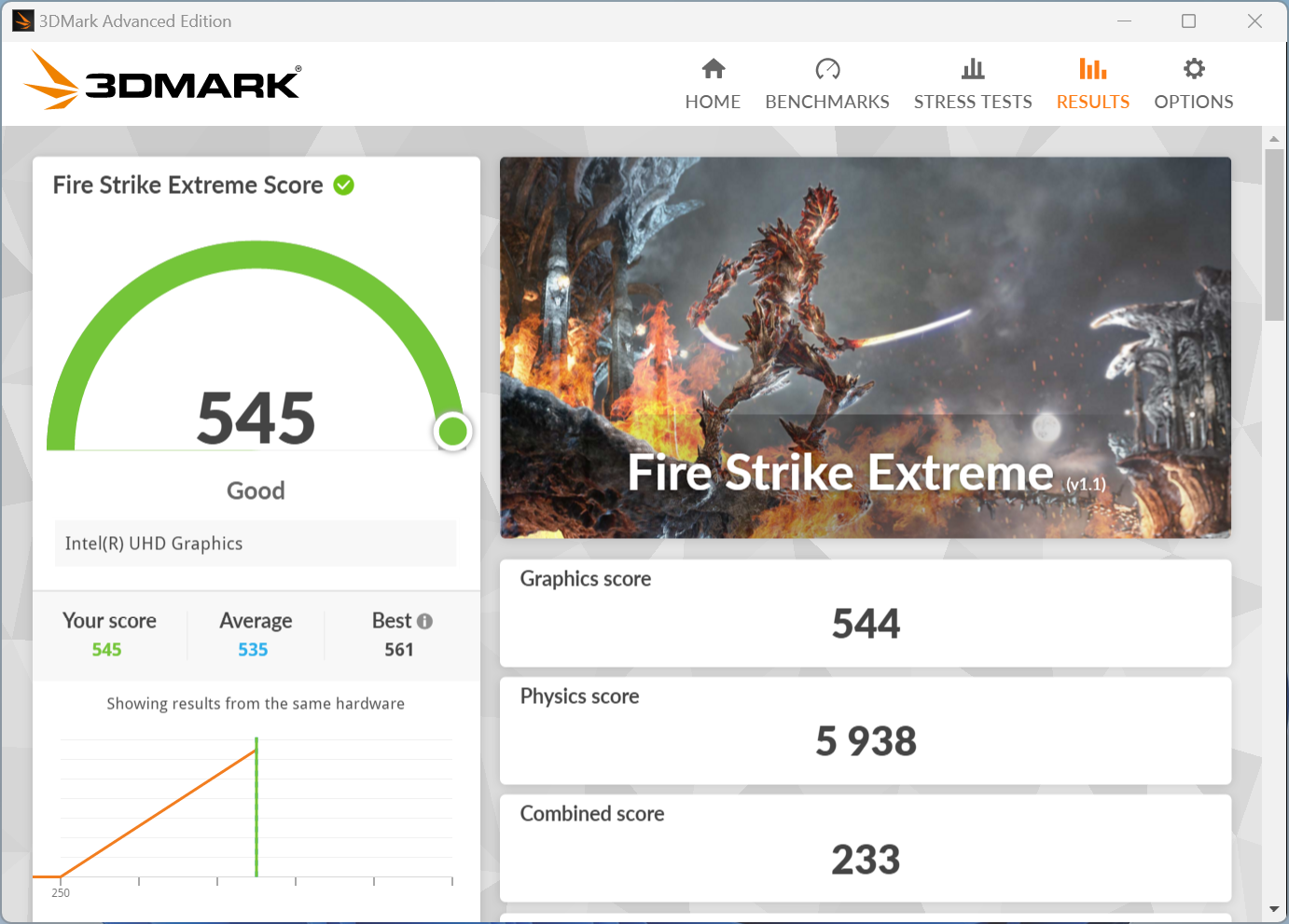Click the 3DMark app icon in title bar
The width and height of the screenshot is (1289, 924).
click(22, 21)
